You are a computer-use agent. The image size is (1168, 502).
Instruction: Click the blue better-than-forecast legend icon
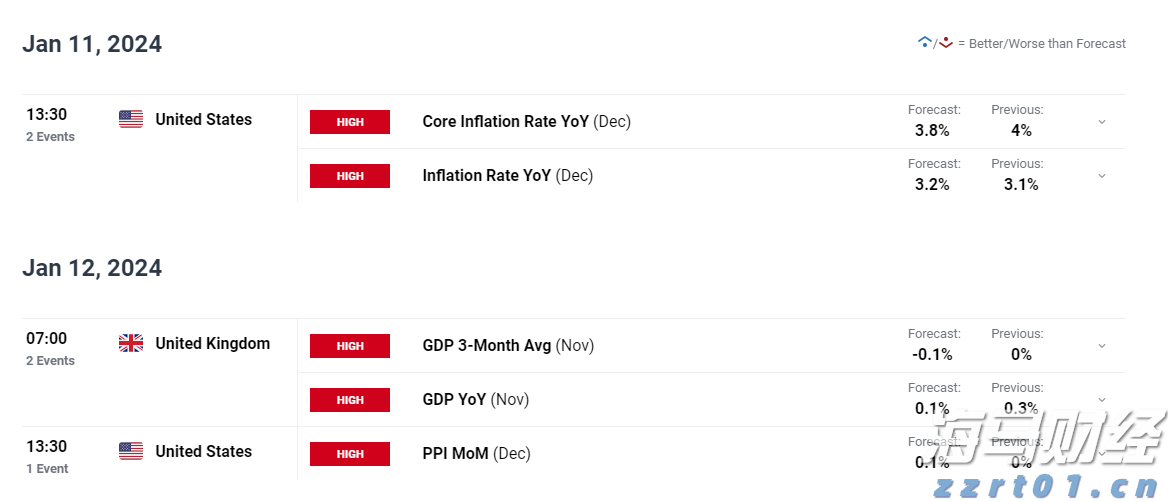pyautogui.click(x=924, y=42)
